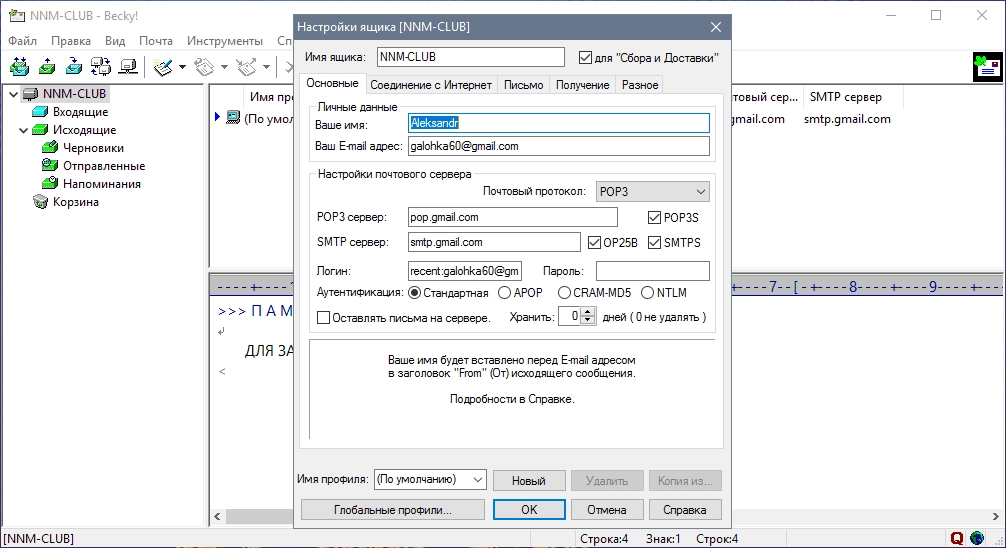1006x548 pixels.
Task: Click the Отправленные folder icon
Action: point(50,166)
